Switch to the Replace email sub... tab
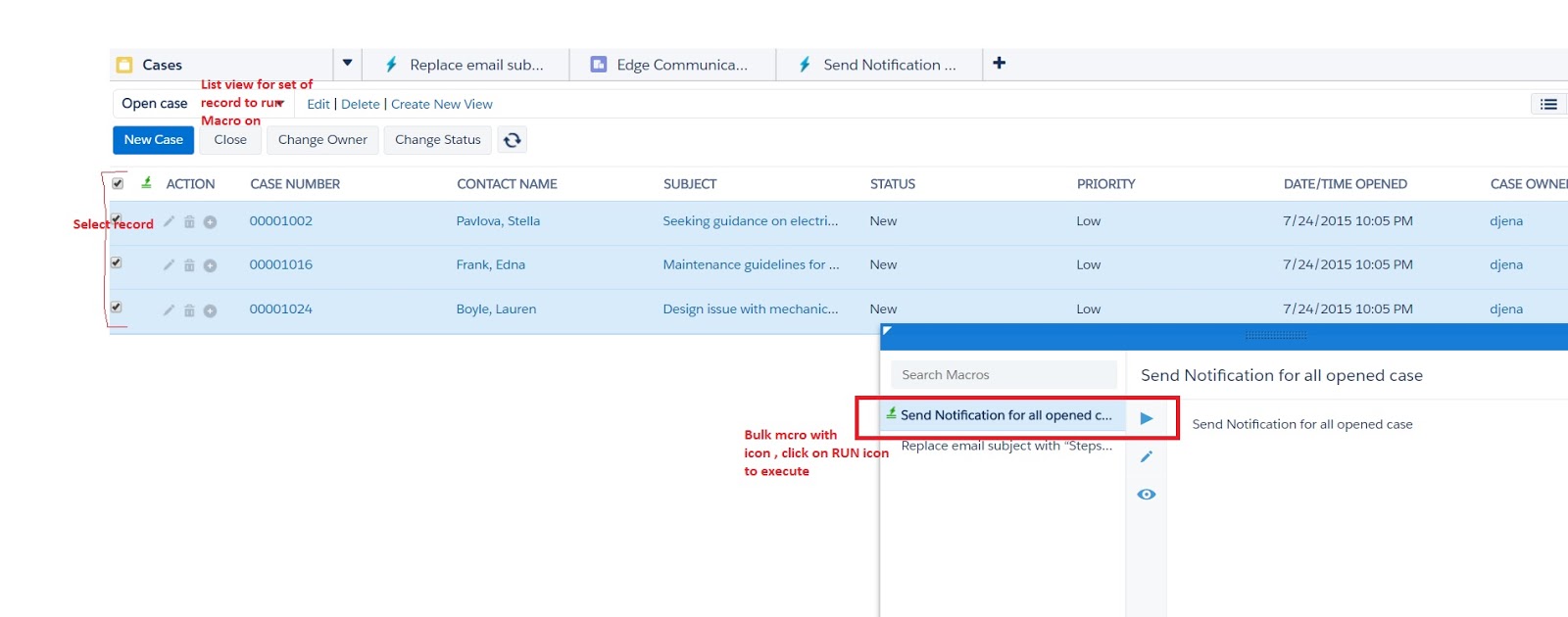Image resolution: width=1568 pixels, height=617 pixels. click(465, 65)
